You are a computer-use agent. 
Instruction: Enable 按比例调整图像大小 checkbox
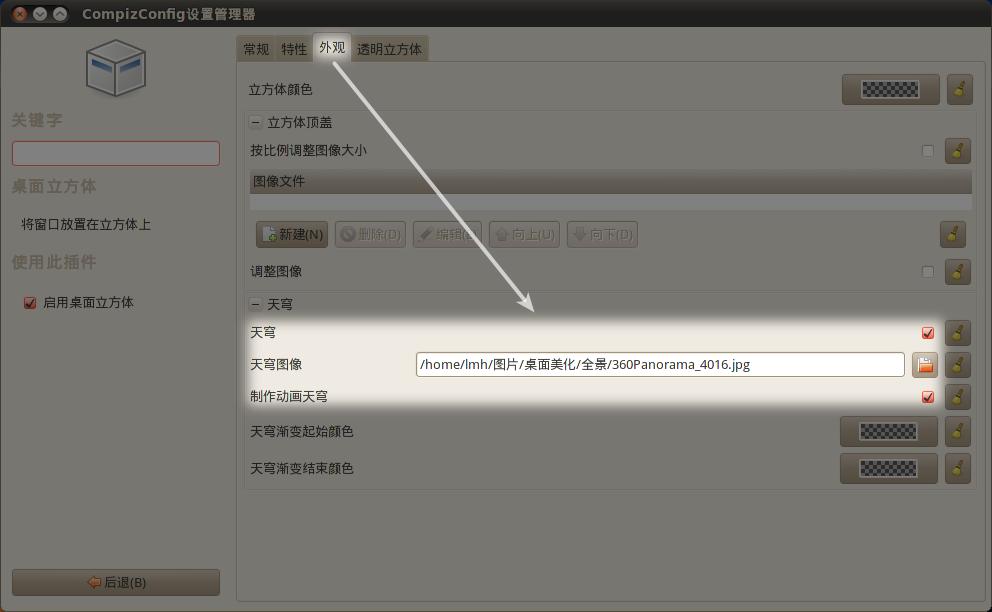tap(927, 151)
